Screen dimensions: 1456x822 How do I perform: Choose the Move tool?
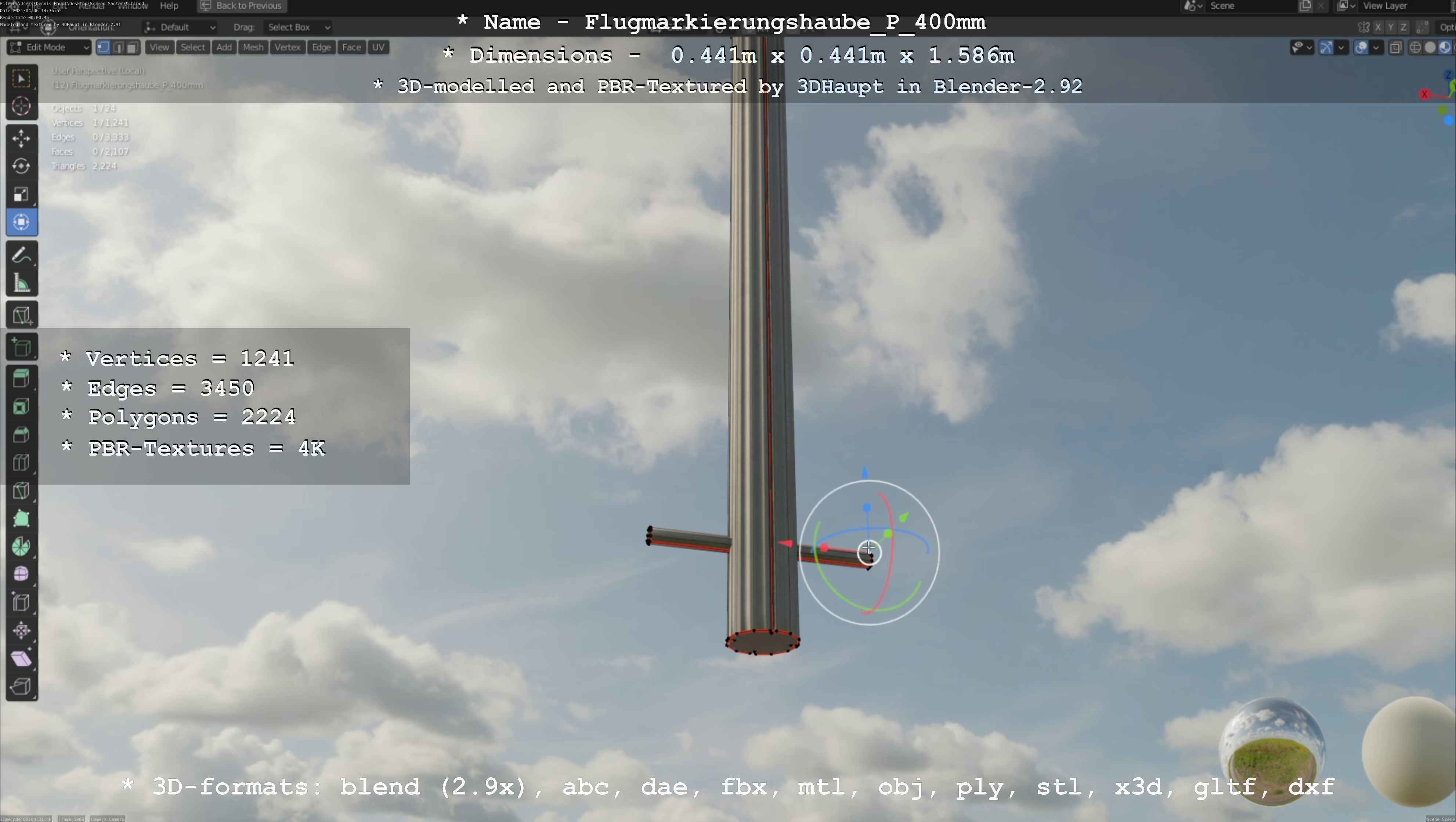pos(21,138)
